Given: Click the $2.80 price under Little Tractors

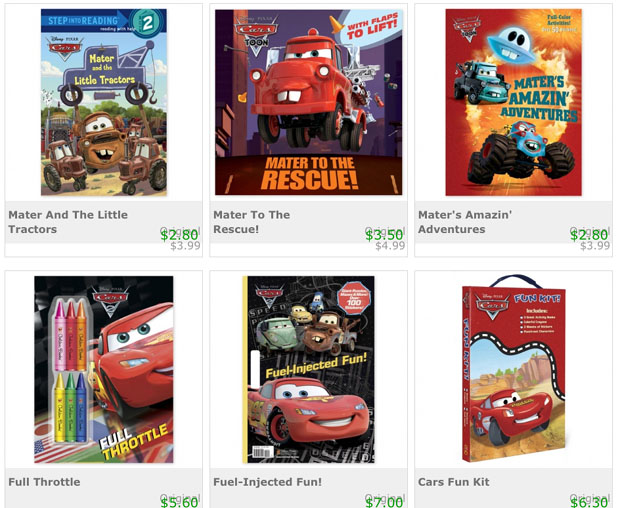Looking at the screenshot, I should [x=179, y=235].
